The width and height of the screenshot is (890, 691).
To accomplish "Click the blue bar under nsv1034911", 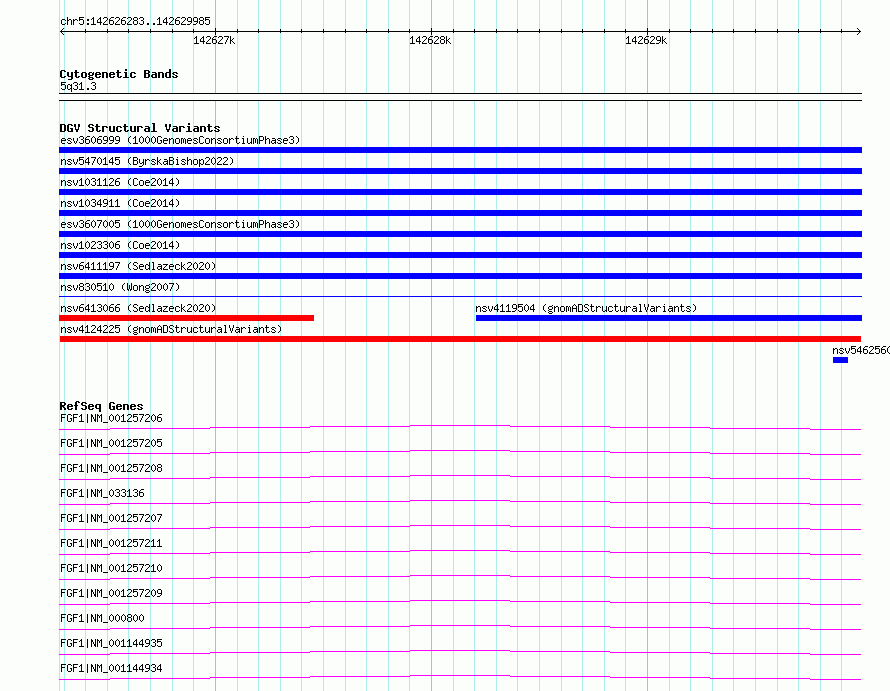I will pos(460,213).
